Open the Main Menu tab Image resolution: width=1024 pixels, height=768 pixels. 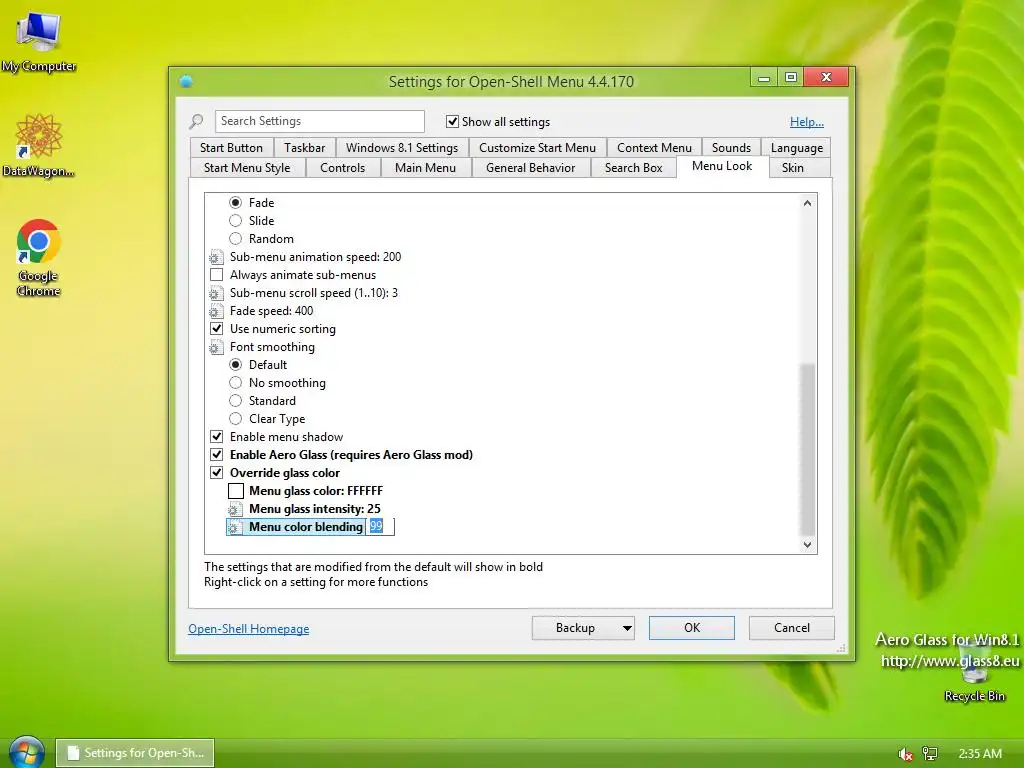(425, 168)
